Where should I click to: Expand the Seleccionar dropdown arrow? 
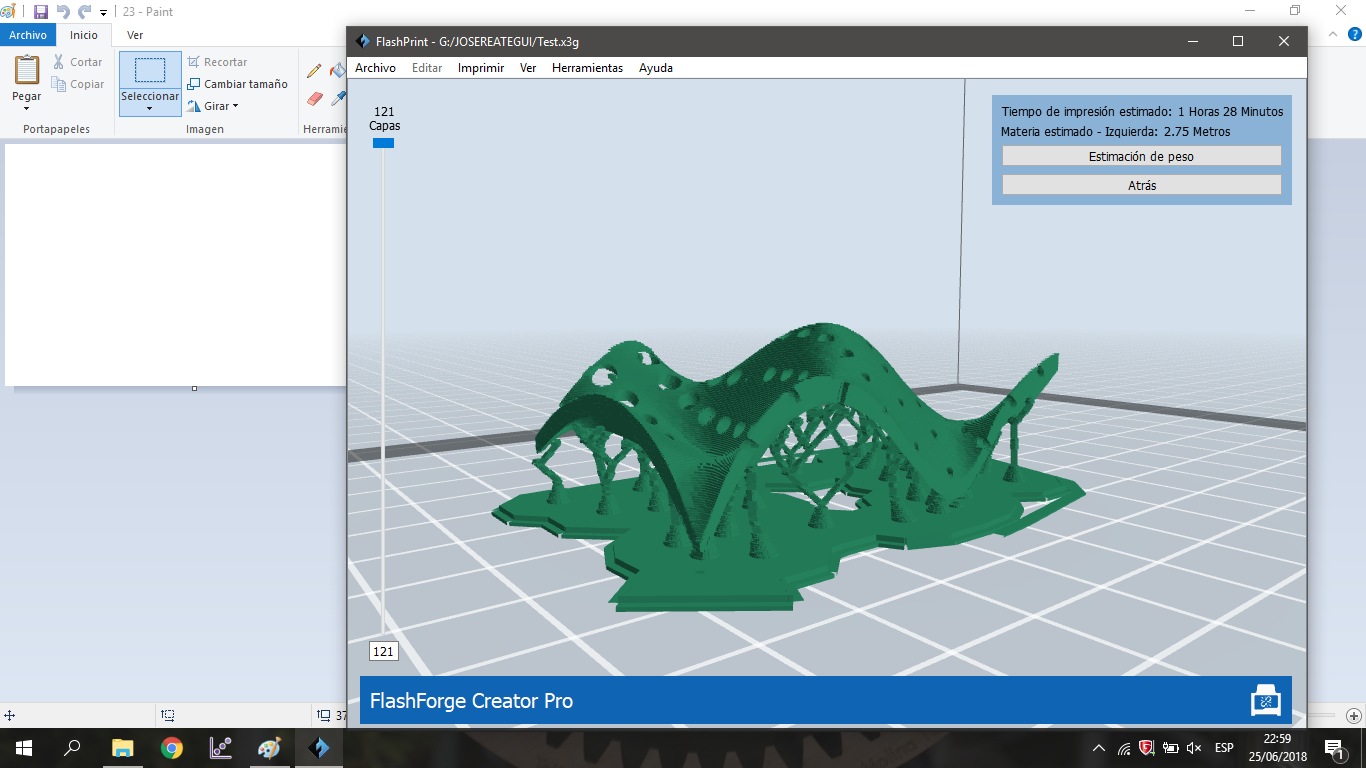click(150, 108)
